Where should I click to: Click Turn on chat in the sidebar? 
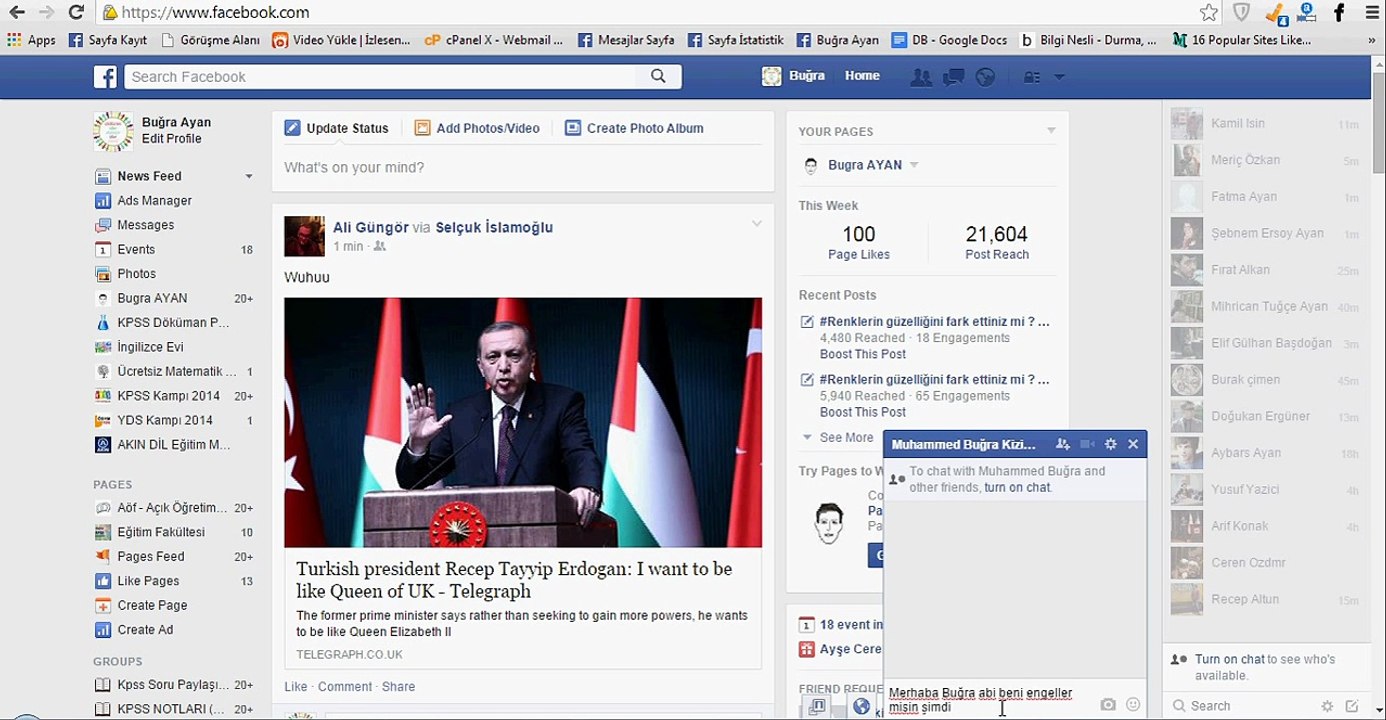coord(1230,660)
